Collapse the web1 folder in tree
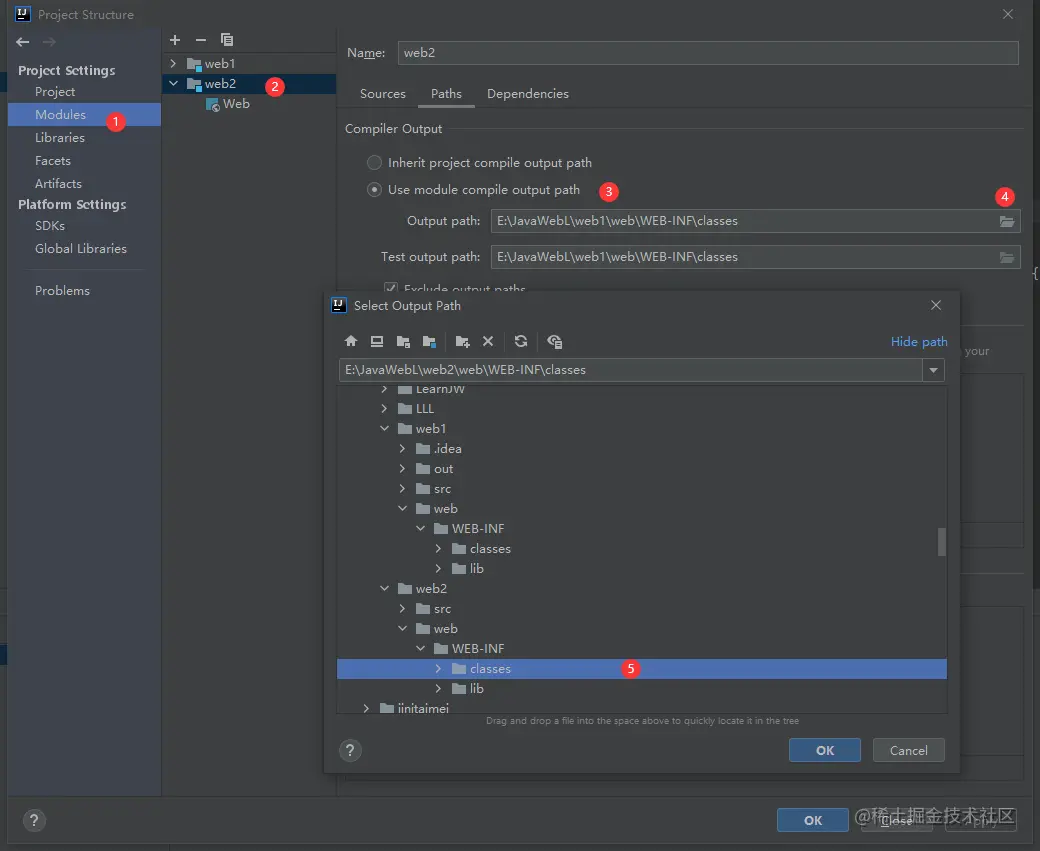Image resolution: width=1040 pixels, height=851 pixels. coord(384,428)
